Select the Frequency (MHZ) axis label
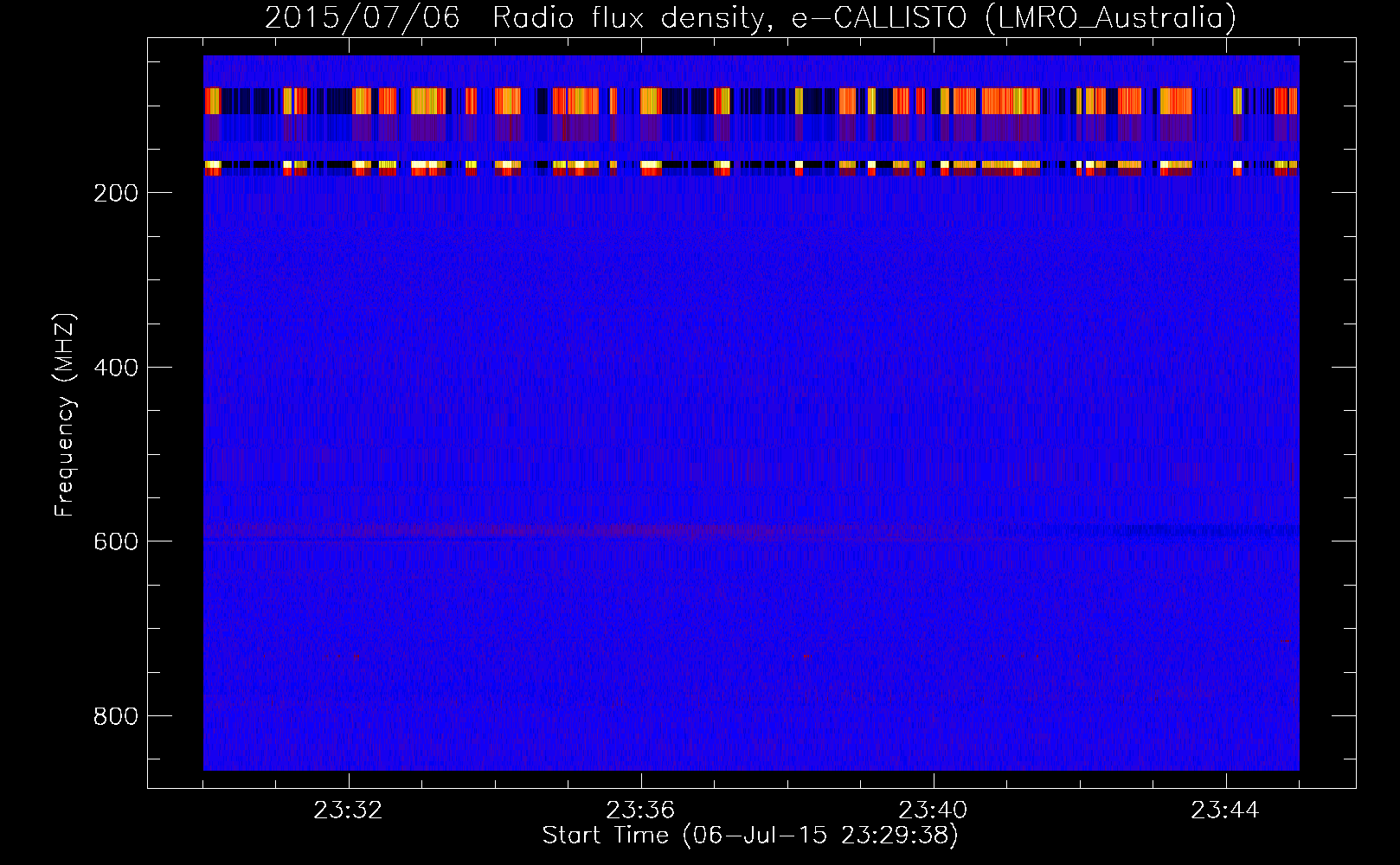 tap(65, 414)
